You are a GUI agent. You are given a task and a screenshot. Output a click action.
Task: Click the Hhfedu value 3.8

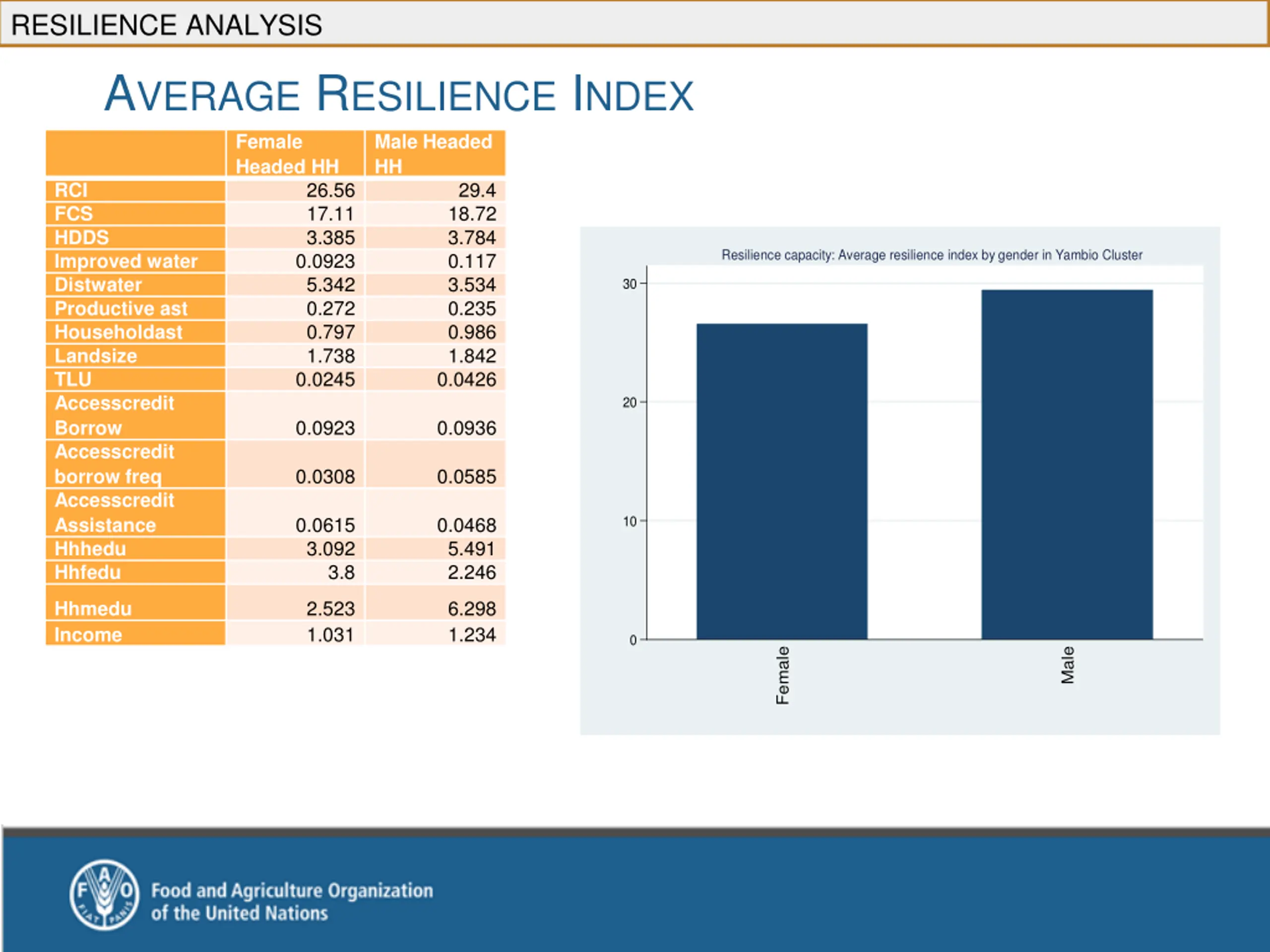[341, 573]
